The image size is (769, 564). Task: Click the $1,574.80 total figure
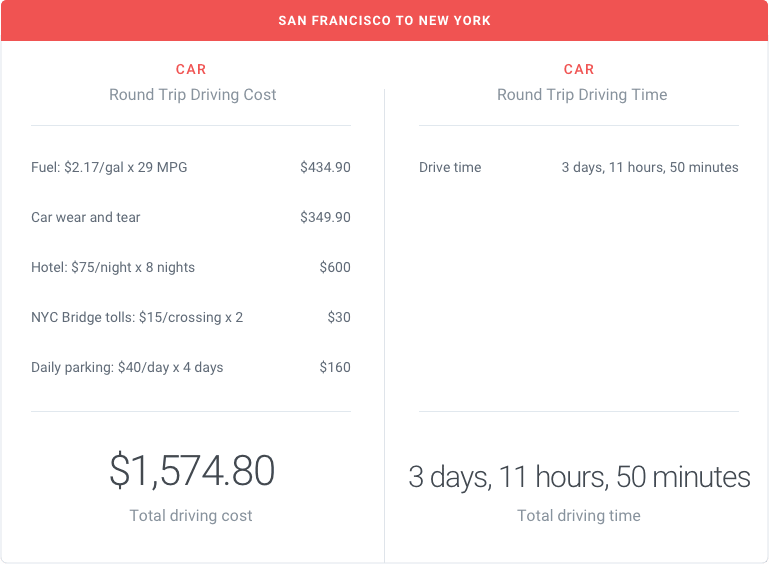click(x=192, y=470)
